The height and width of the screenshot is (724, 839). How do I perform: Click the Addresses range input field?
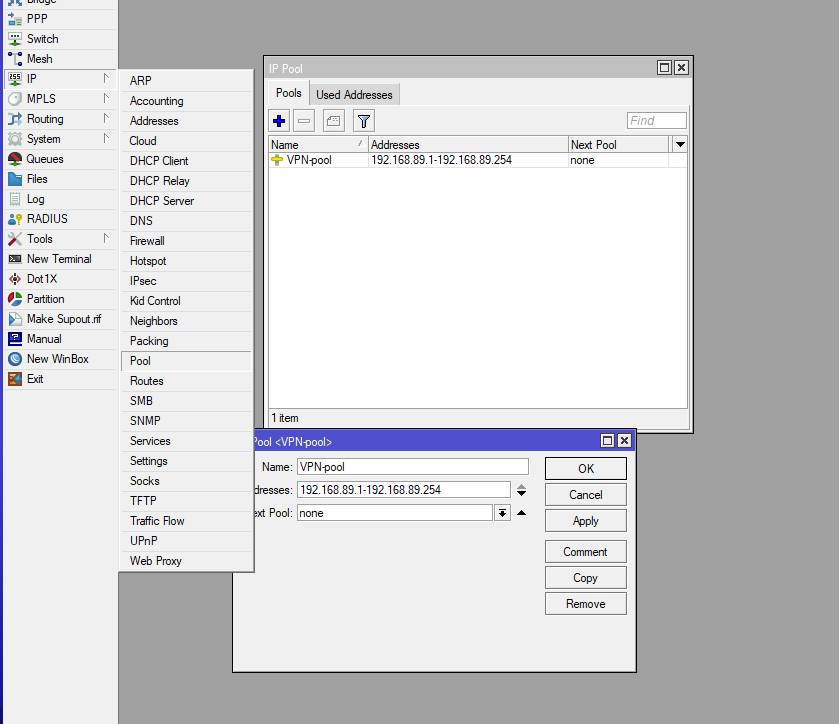[x=403, y=490]
